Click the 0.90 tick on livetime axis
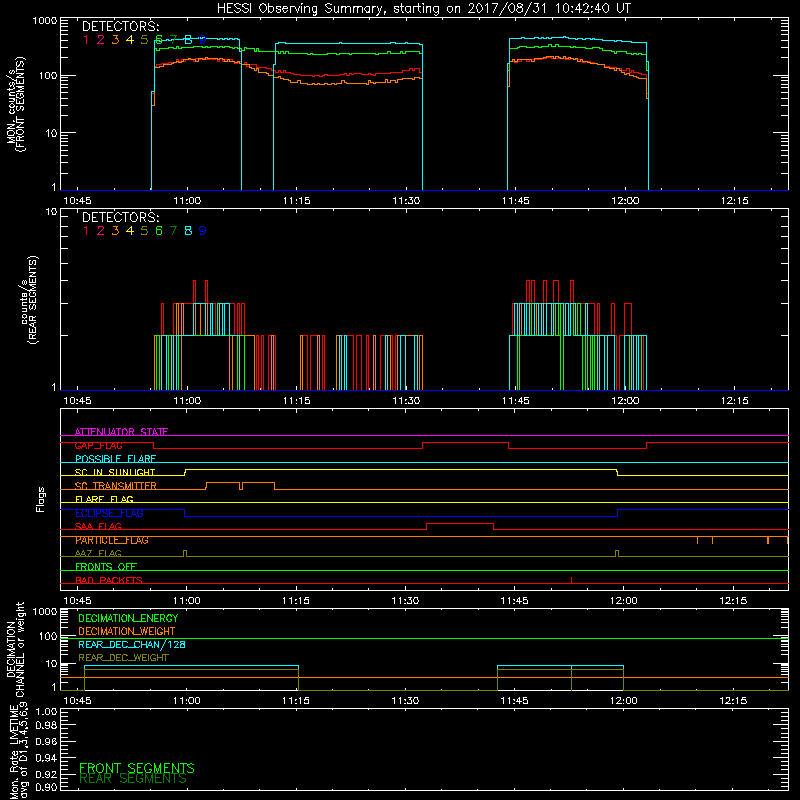The image size is (800, 800). [46, 787]
